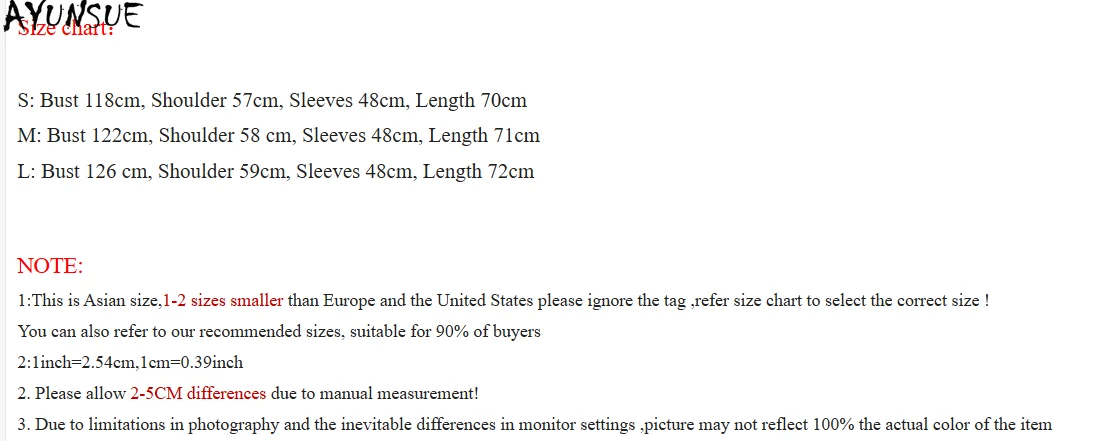Click "due to manual measurement!" text

pyautogui.click(x=374, y=393)
